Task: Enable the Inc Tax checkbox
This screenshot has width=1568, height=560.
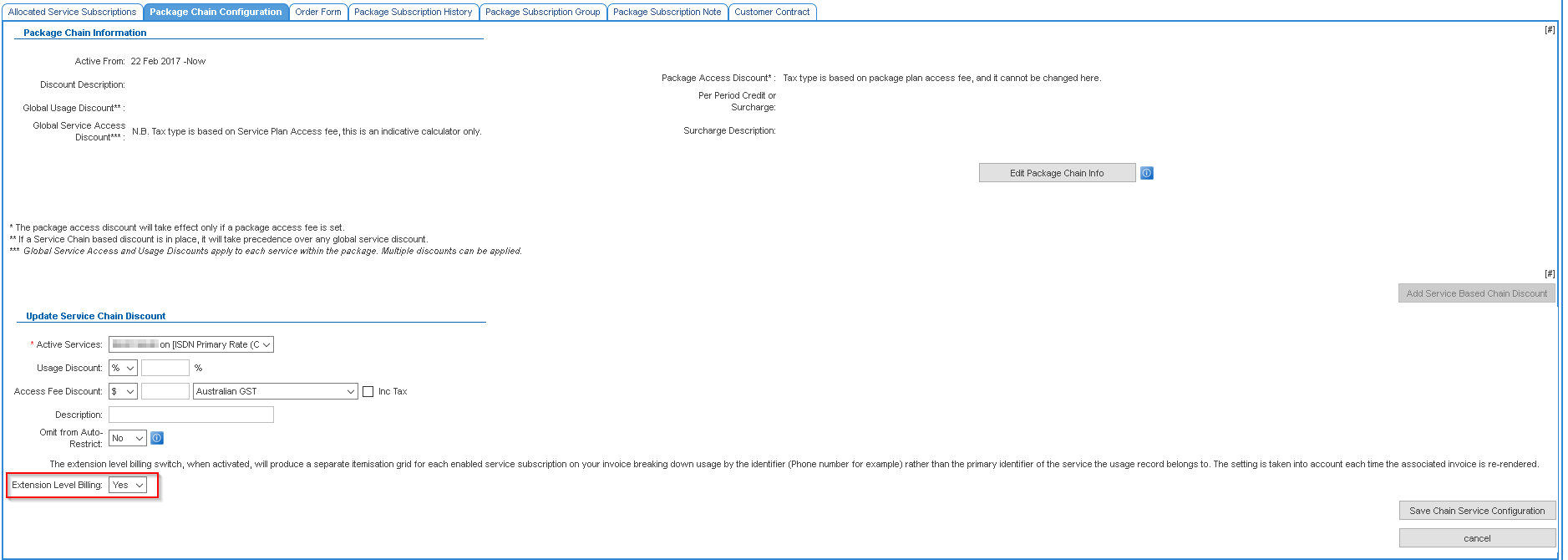Action: (368, 391)
